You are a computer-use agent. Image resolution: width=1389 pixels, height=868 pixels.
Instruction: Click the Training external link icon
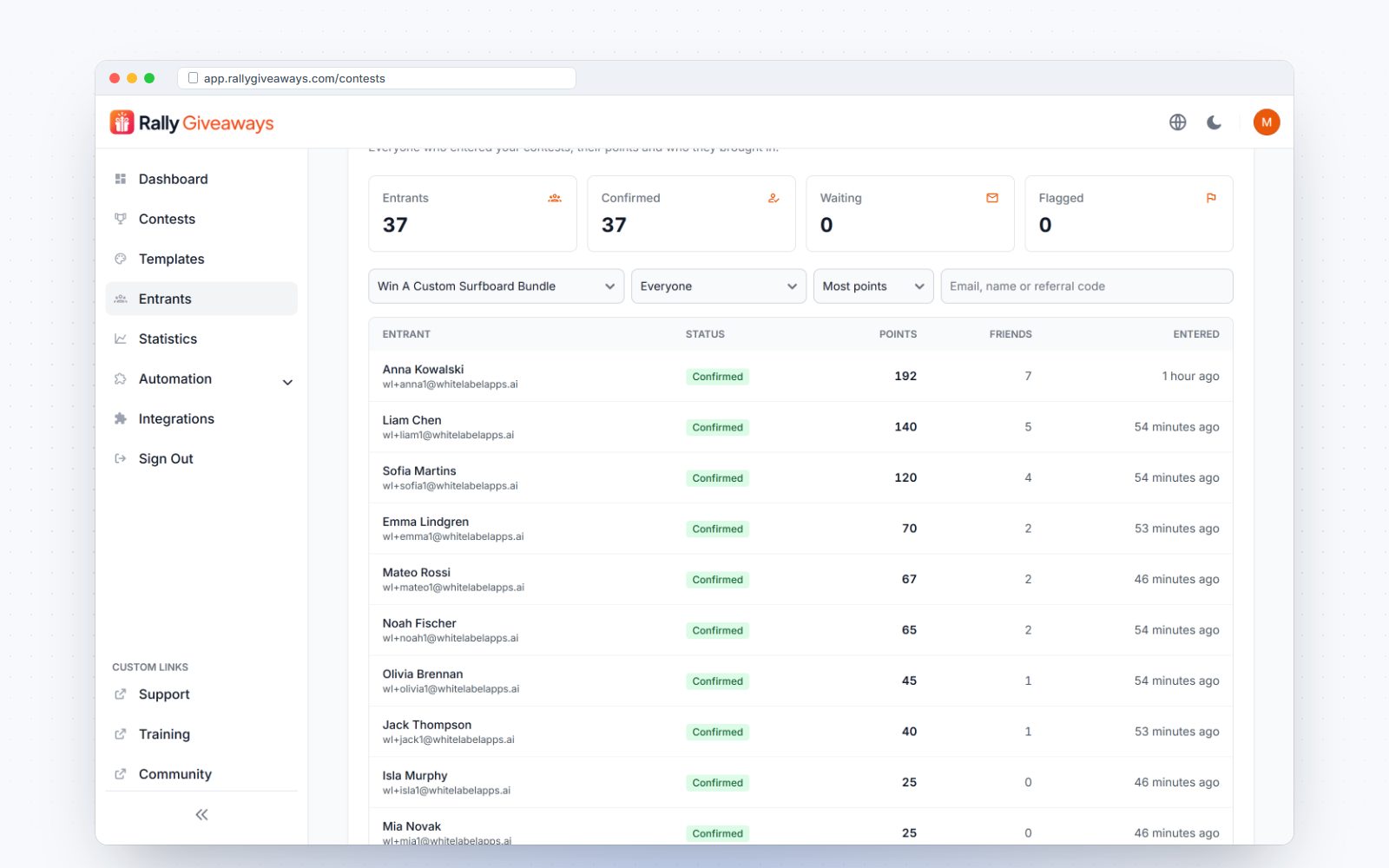click(x=121, y=734)
